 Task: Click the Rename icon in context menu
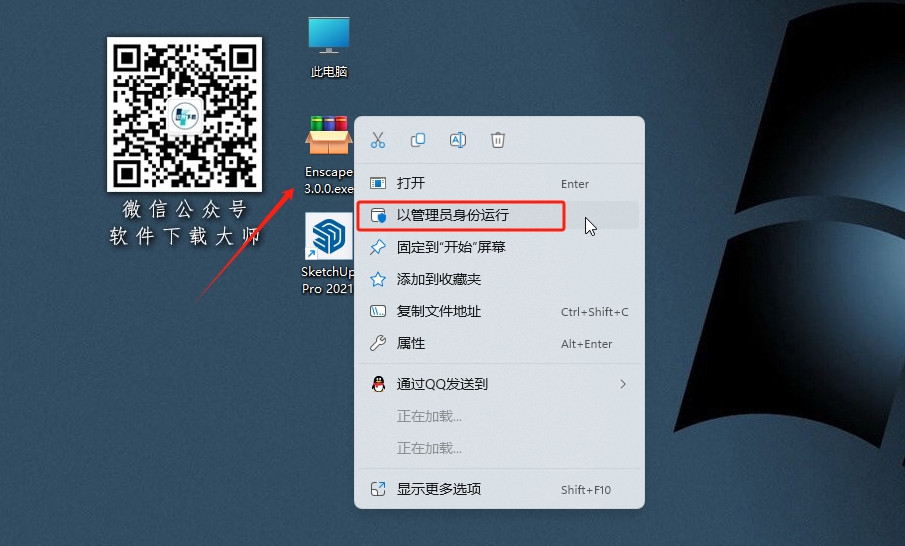pyautogui.click(x=458, y=140)
